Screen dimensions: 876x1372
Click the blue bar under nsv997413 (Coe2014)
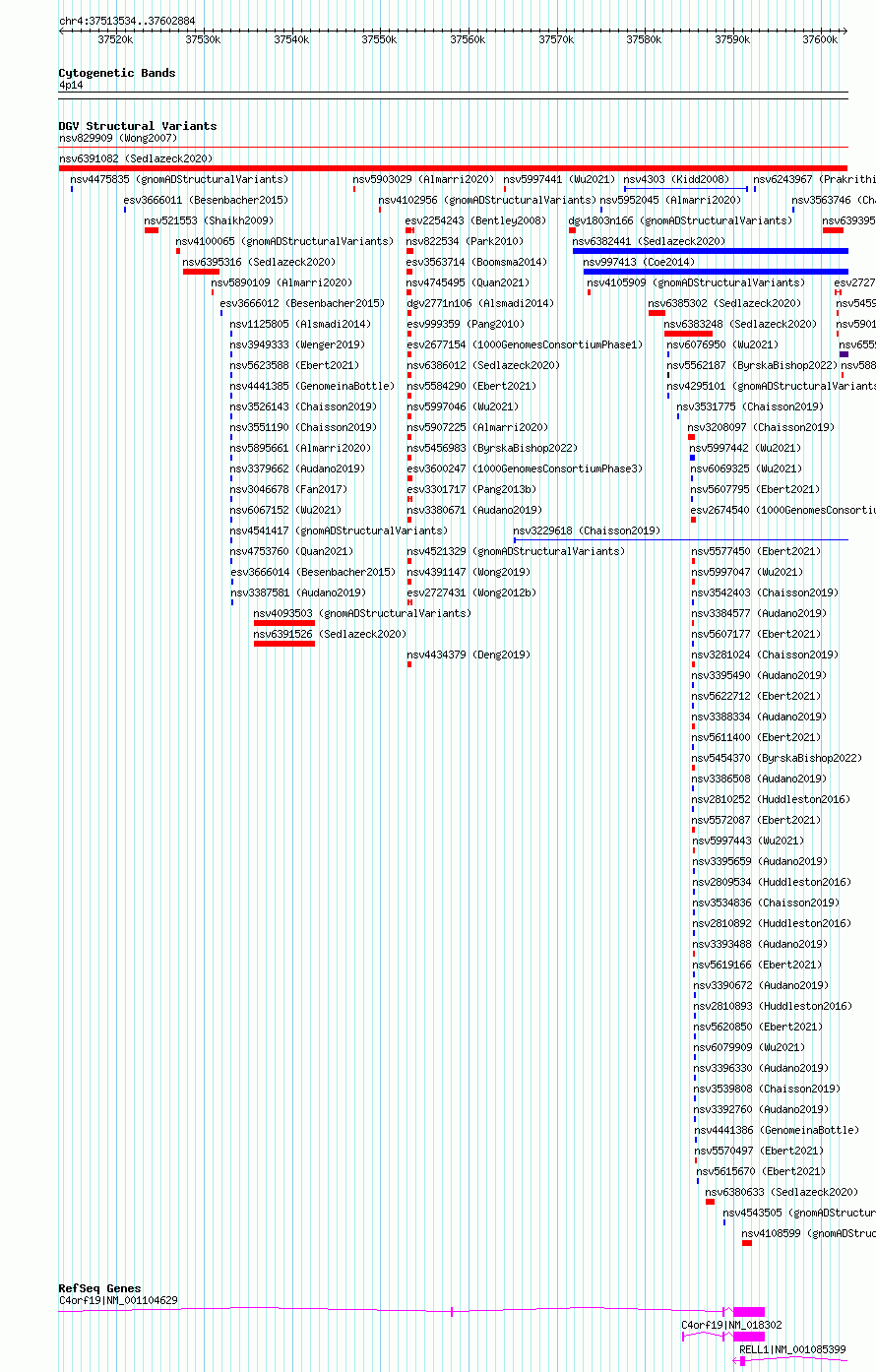tap(716, 272)
